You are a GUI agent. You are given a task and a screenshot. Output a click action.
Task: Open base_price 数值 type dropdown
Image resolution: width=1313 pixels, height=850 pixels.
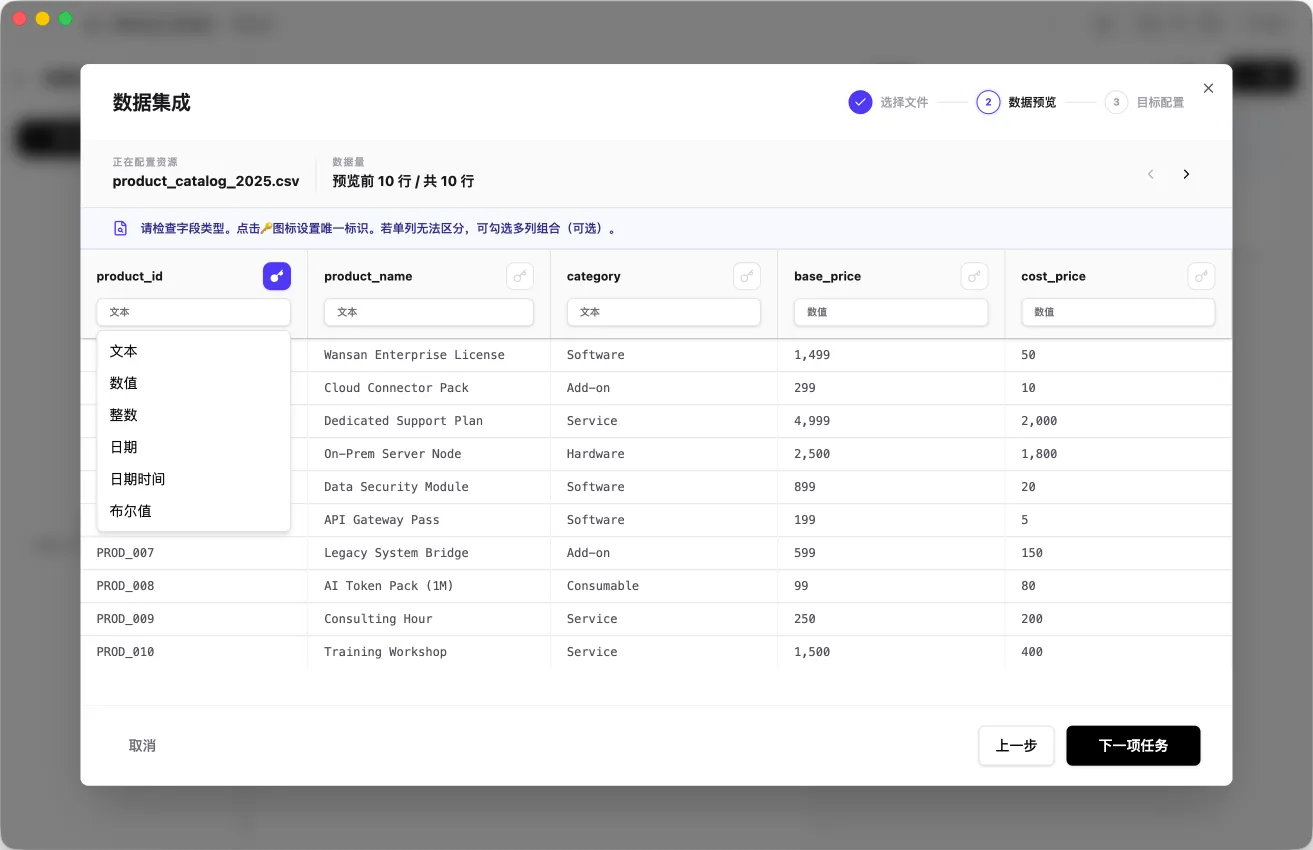coord(890,312)
